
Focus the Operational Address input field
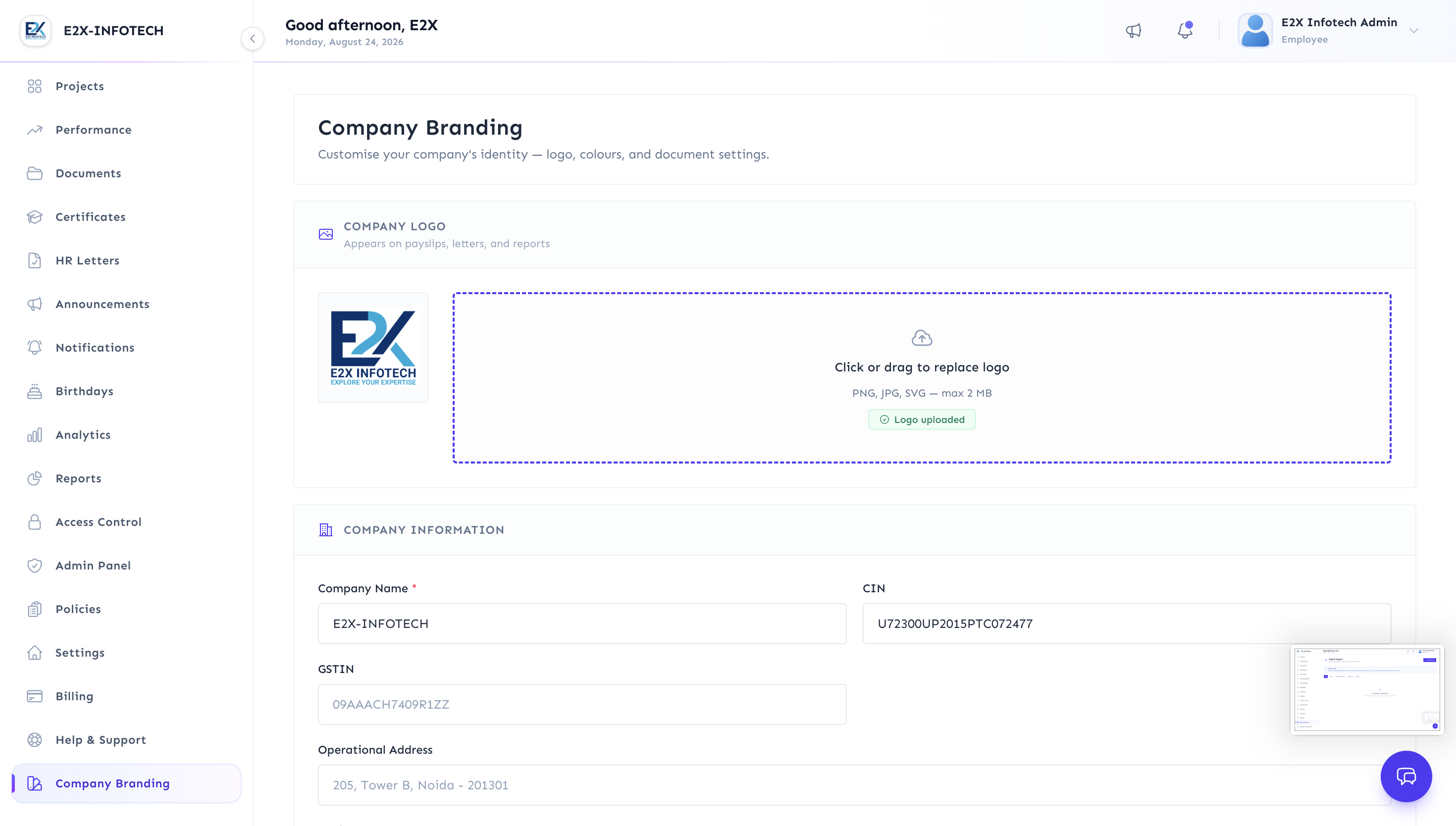(854, 785)
